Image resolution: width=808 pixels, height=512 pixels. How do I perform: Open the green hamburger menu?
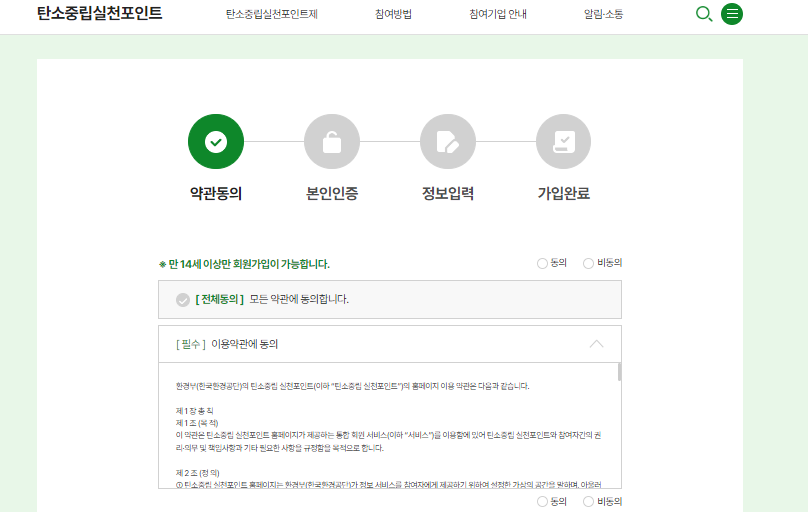point(732,14)
